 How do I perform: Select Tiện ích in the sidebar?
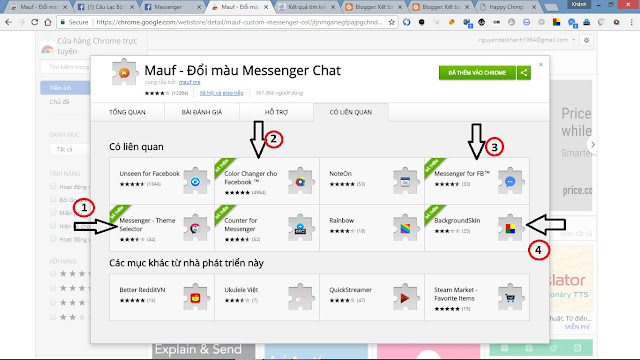coord(65,88)
